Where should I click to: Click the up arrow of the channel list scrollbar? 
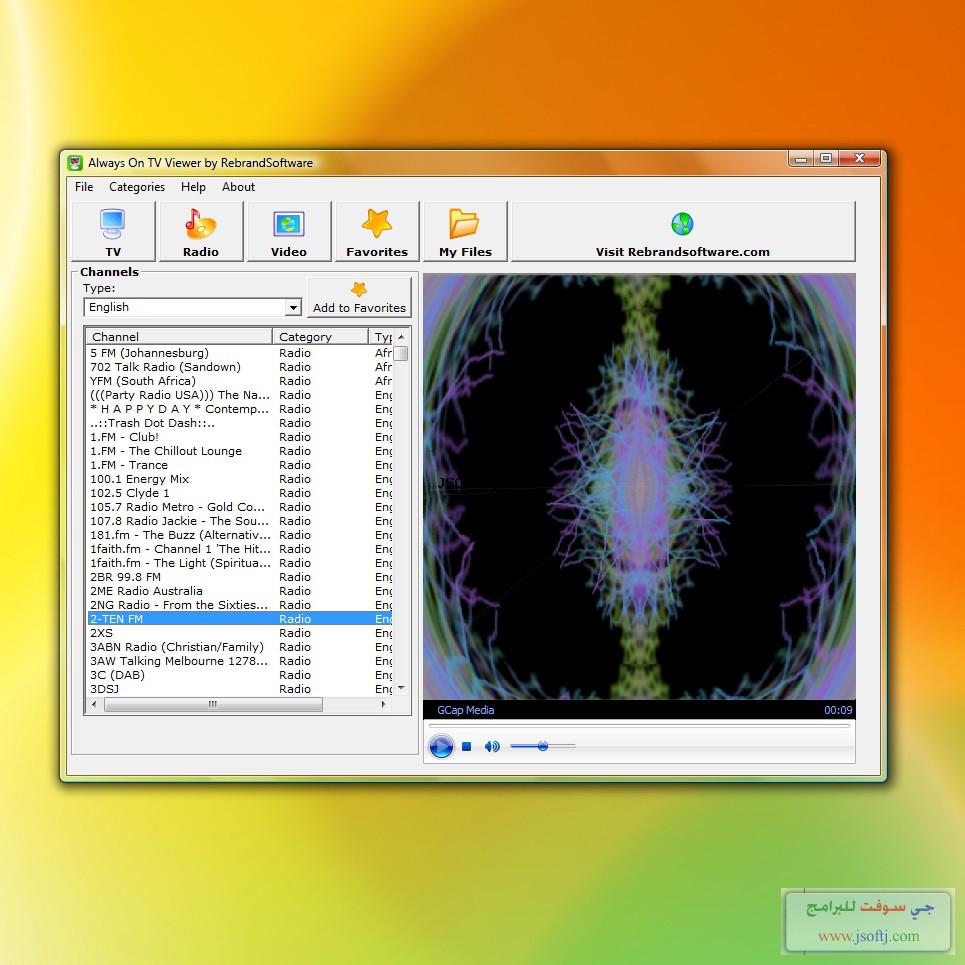(401, 337)
